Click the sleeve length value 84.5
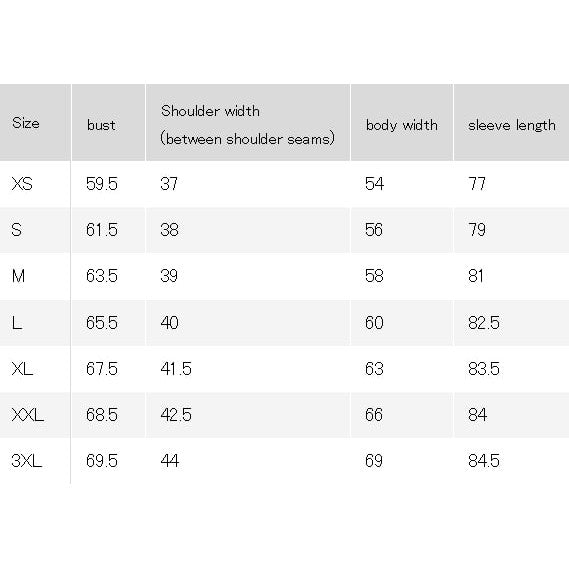The height and width of the screenshot is (569, 569). pyautogui.click(x=484, y=461)
